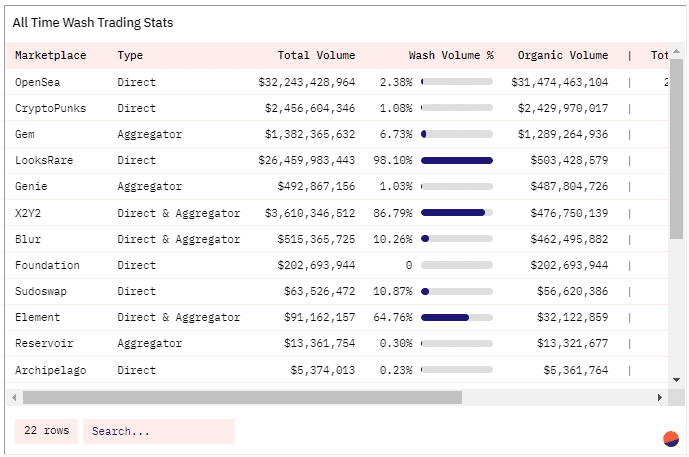Click All Time Wash Trading Stats title
This screenshot has width=689, height=457.
pos(93,22)
